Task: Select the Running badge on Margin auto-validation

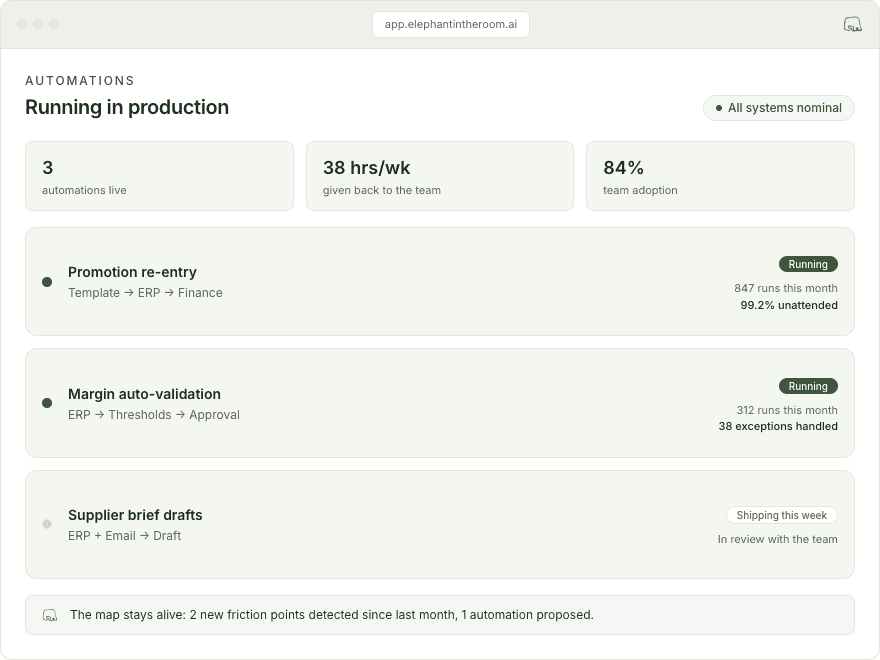Action: 808,386
